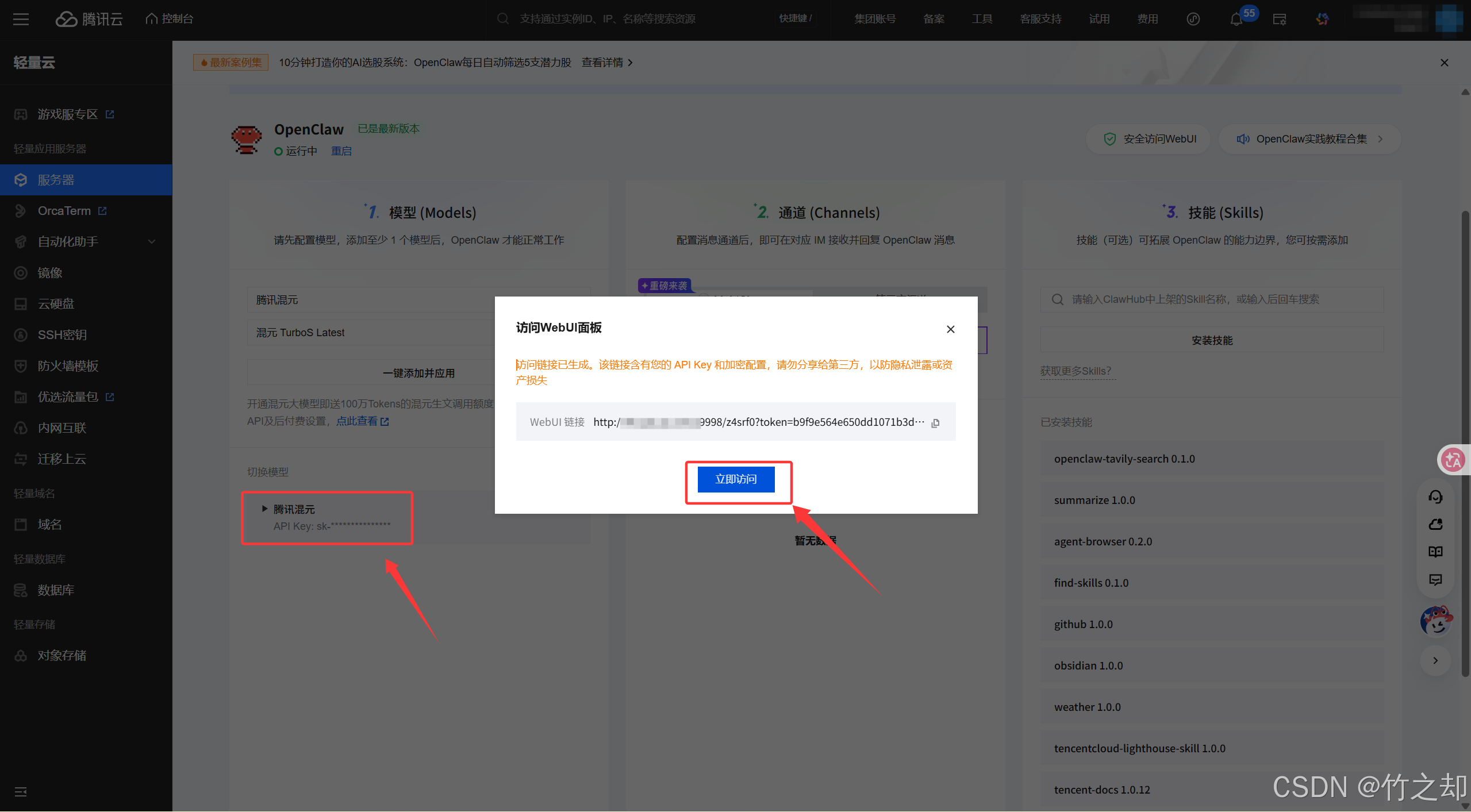Close the 访问WebUI面板 dialog
This screenshot has height=812, width=1471.
click(x=951, y=329)
